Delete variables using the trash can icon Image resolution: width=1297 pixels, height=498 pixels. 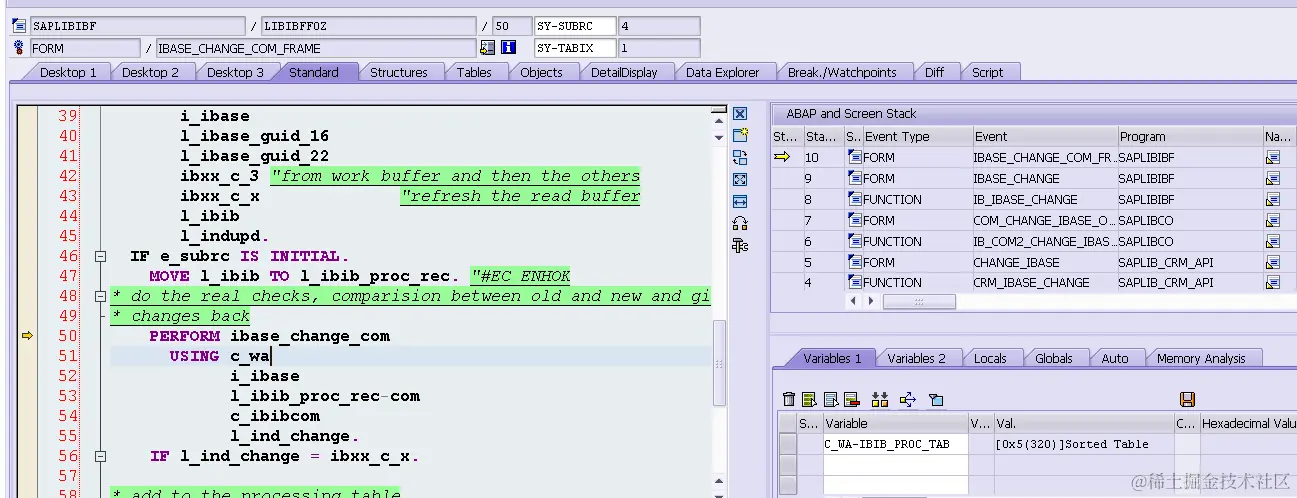point(789,400)
